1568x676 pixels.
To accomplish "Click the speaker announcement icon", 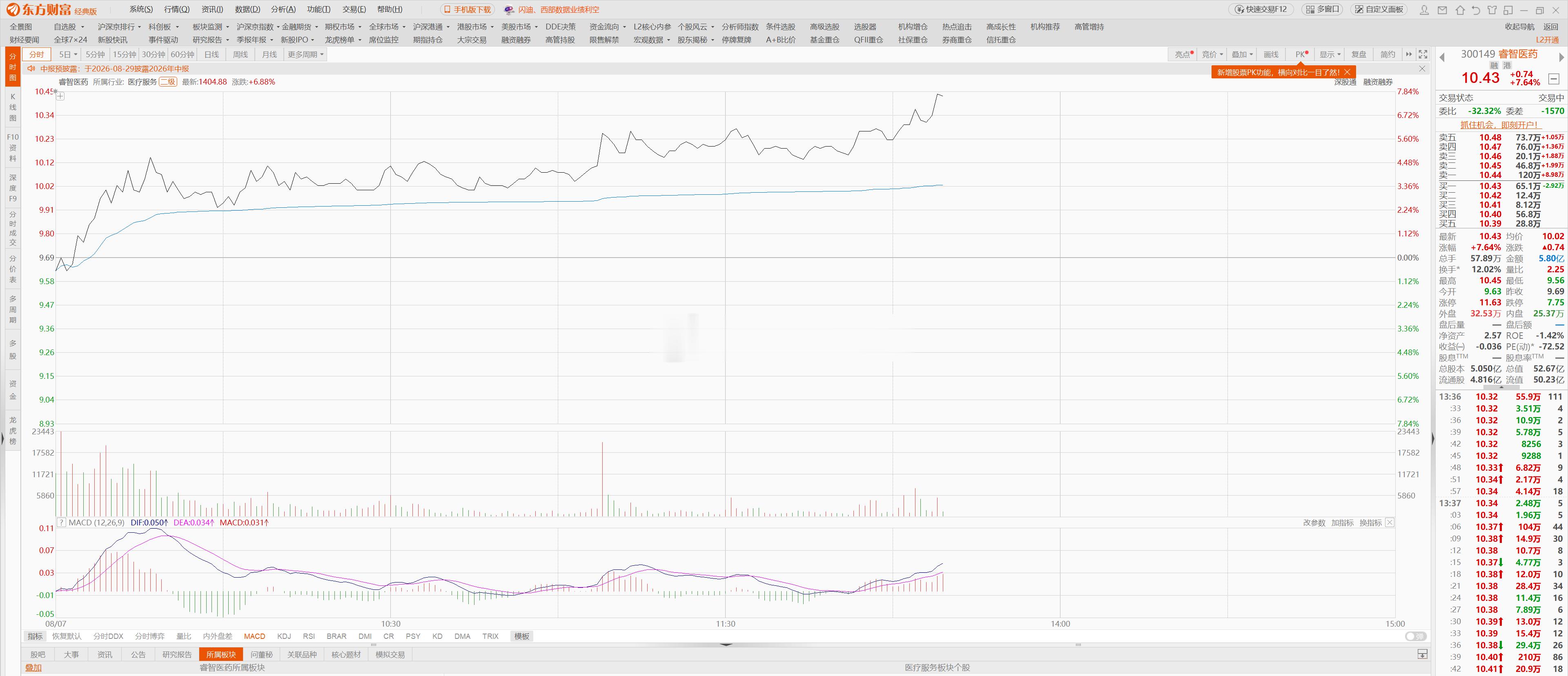I will coord(31,69).
